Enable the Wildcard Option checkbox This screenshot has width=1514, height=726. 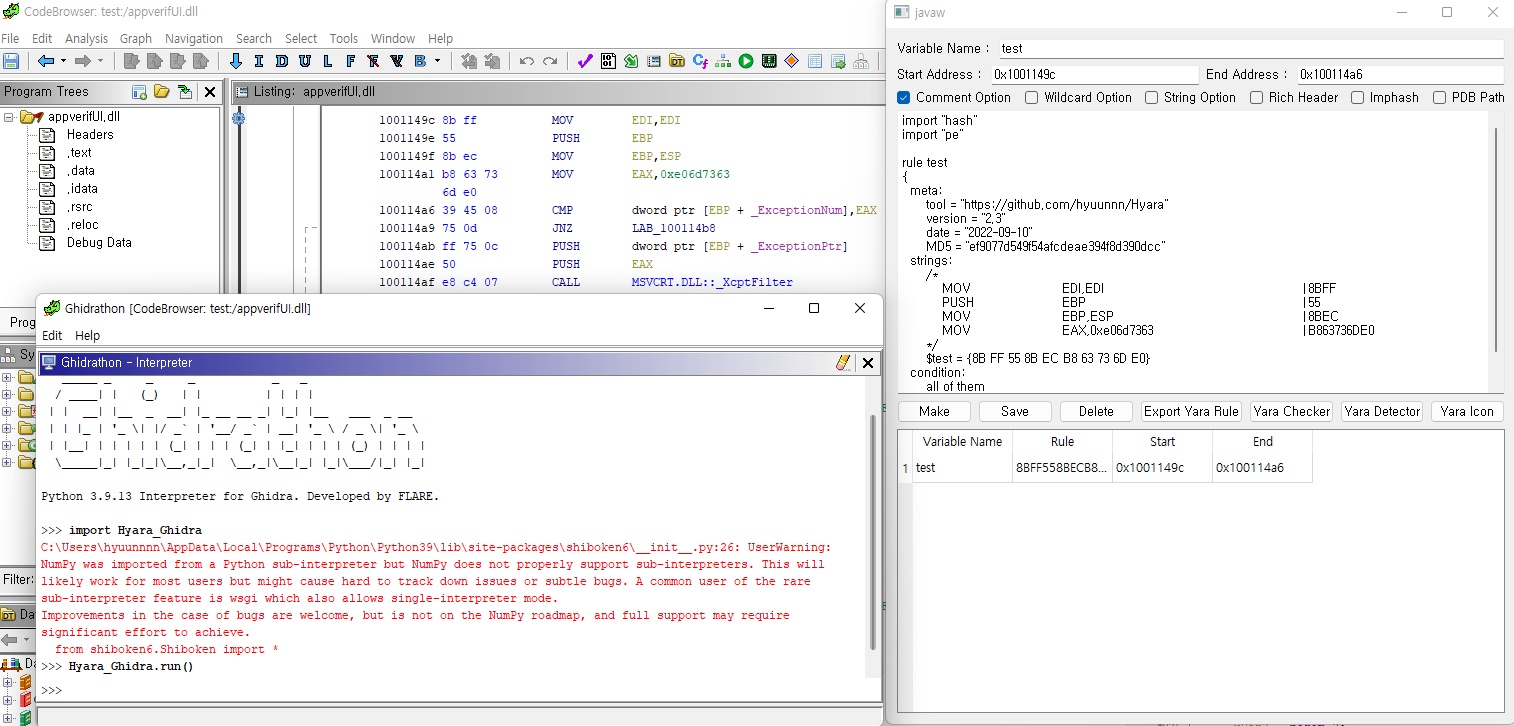(1032, 98)
